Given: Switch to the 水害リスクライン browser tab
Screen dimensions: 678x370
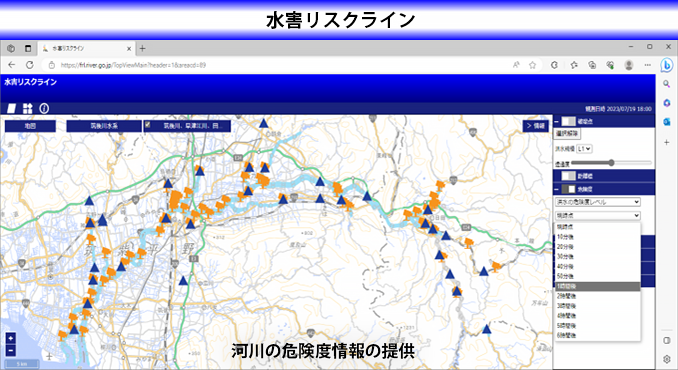Looking at the screenshot, I should [86, 48].
